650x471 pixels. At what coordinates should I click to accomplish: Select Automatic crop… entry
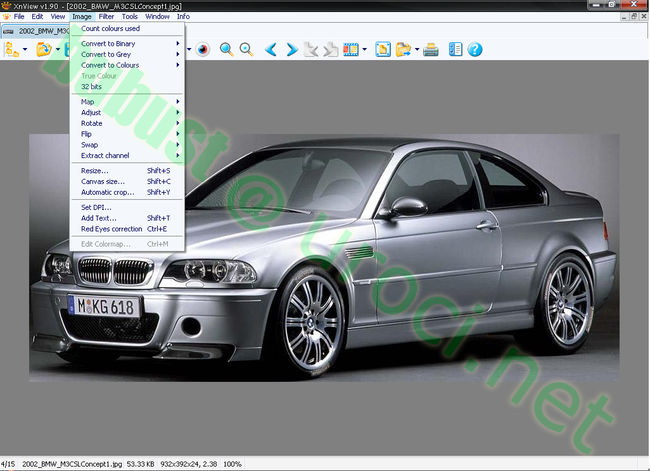[127, 192]
